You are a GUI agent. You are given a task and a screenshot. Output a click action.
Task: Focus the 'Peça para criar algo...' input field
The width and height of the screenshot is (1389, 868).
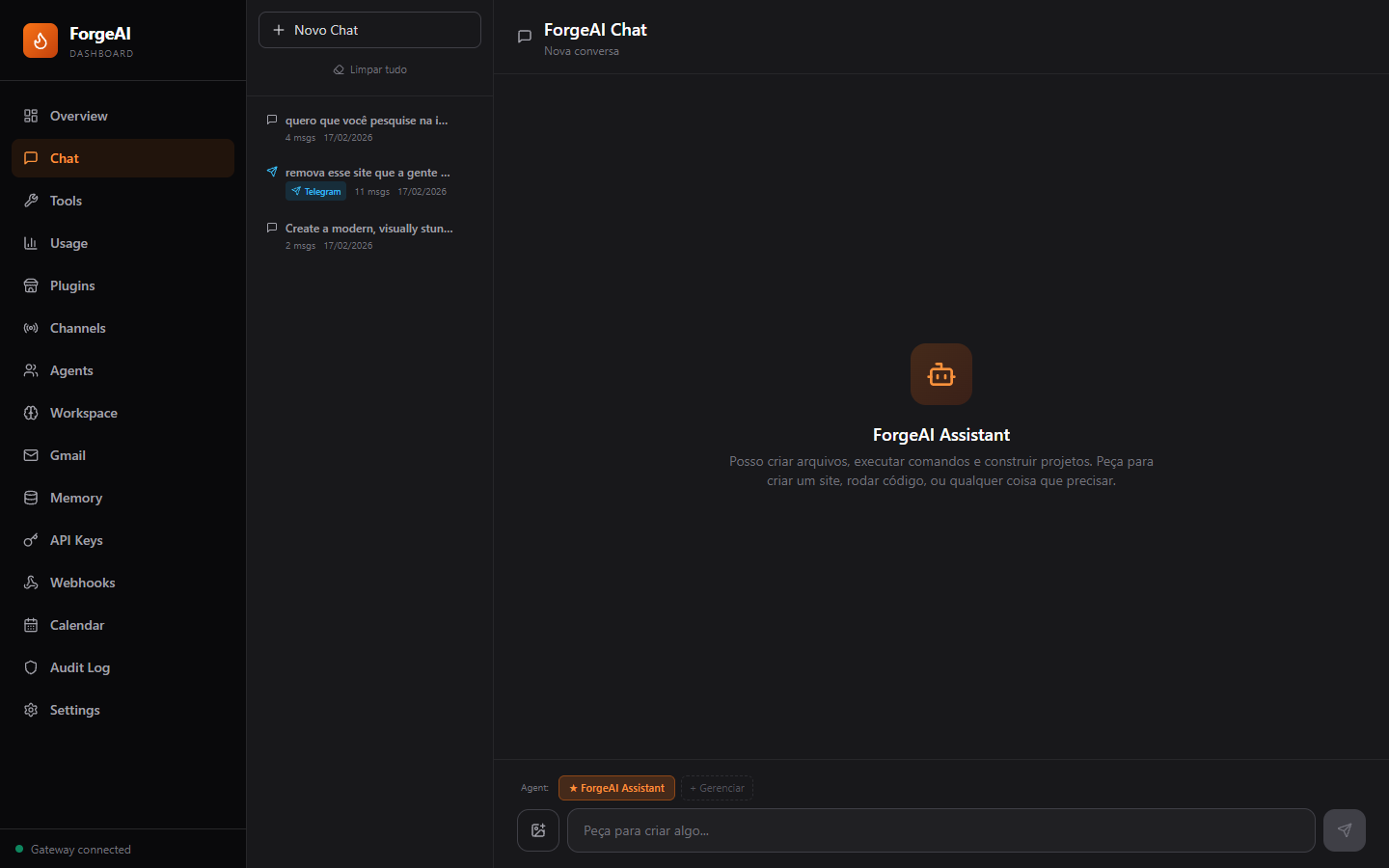pos(940,830)
